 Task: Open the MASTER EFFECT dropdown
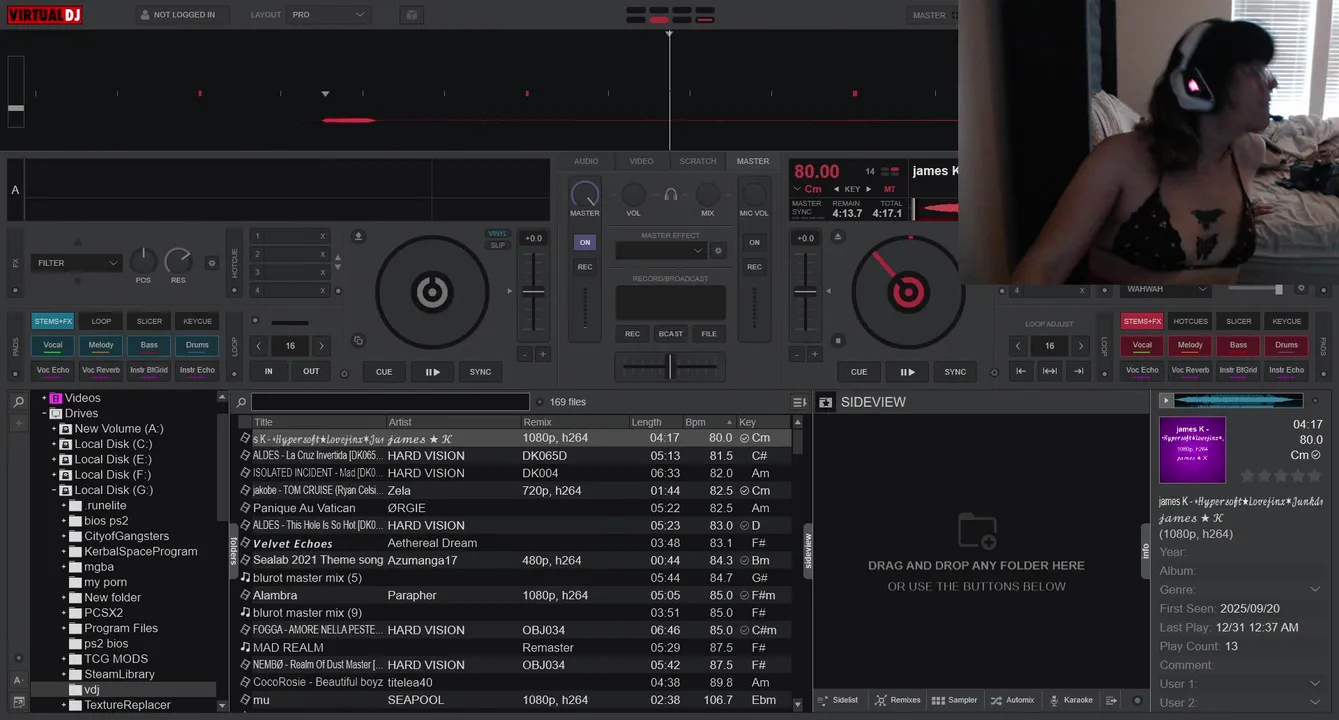(660, 251)
